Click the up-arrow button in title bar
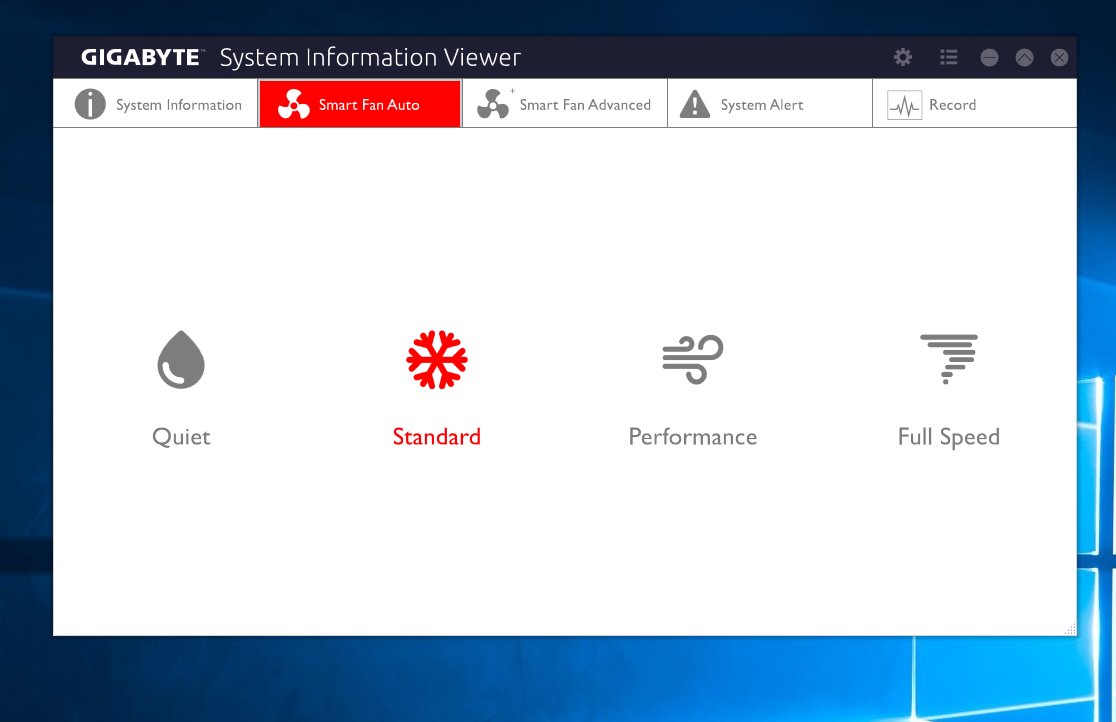This screenshot has height=722, width=1116. pos(1024,57)
